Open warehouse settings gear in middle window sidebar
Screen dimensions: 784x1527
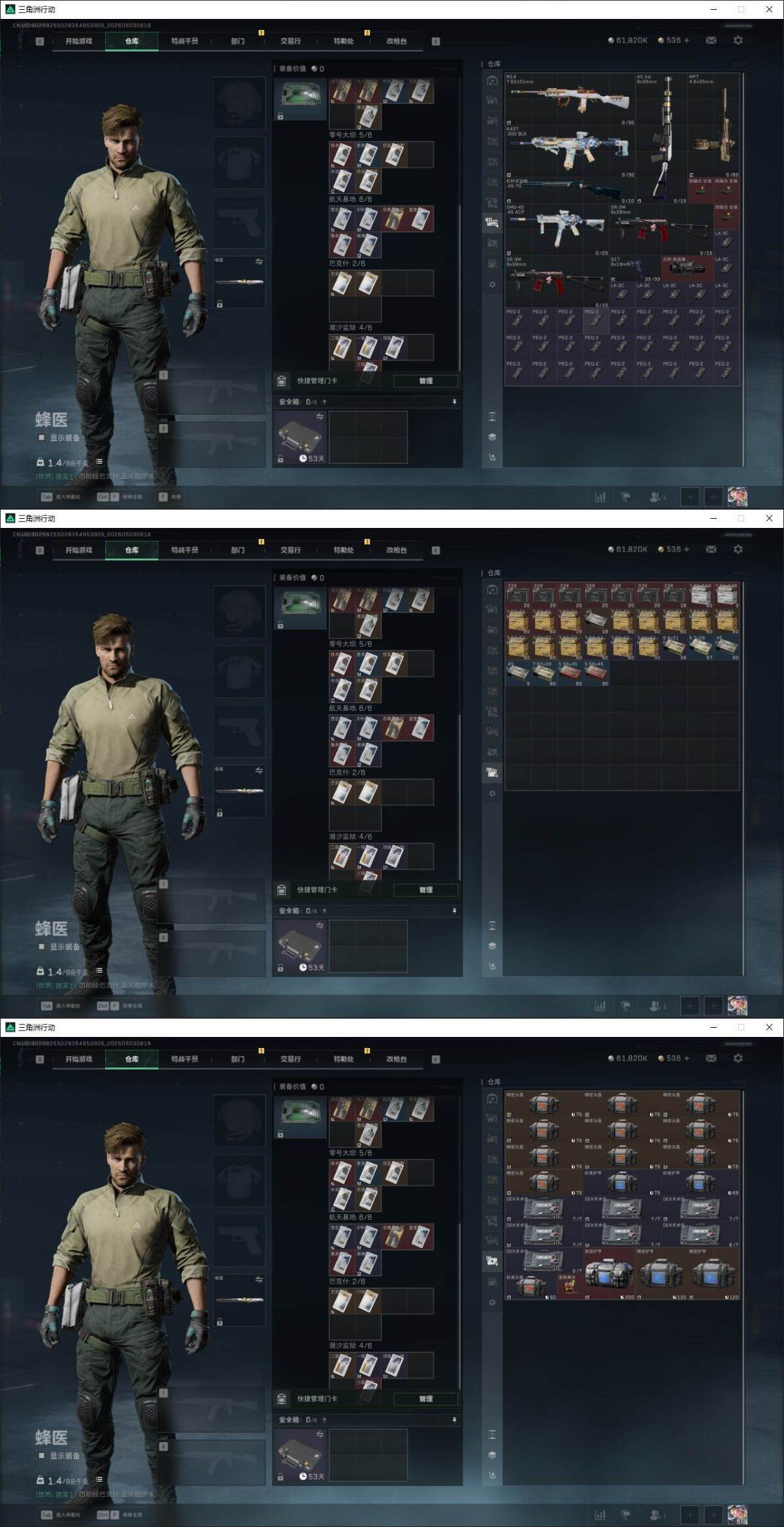click(x=493, y=794)
